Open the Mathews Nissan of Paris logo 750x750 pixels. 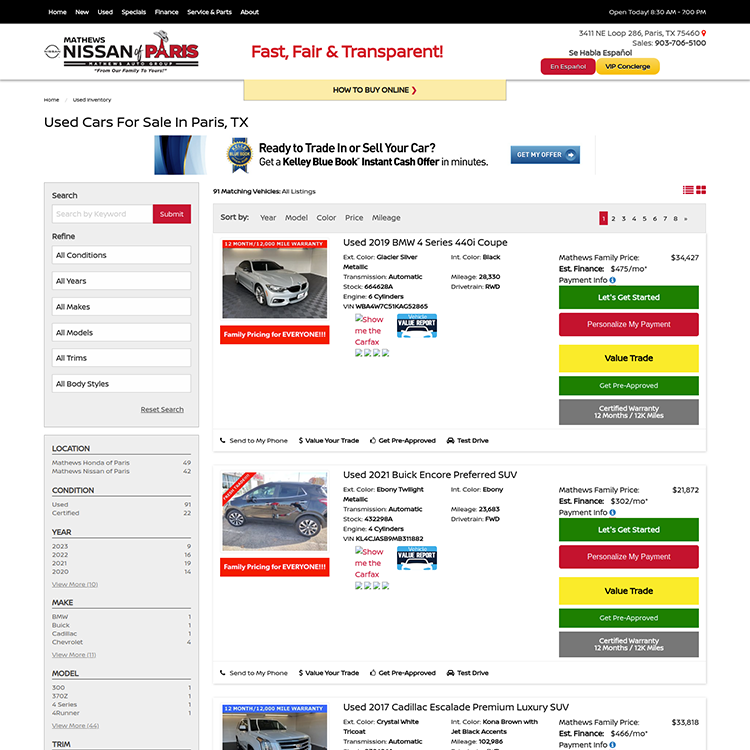pos(121,52)
